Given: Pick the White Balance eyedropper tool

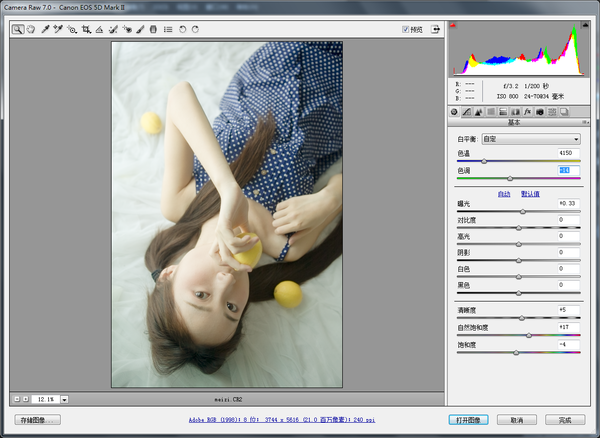Looking at the screenshot, I should 45,30.
